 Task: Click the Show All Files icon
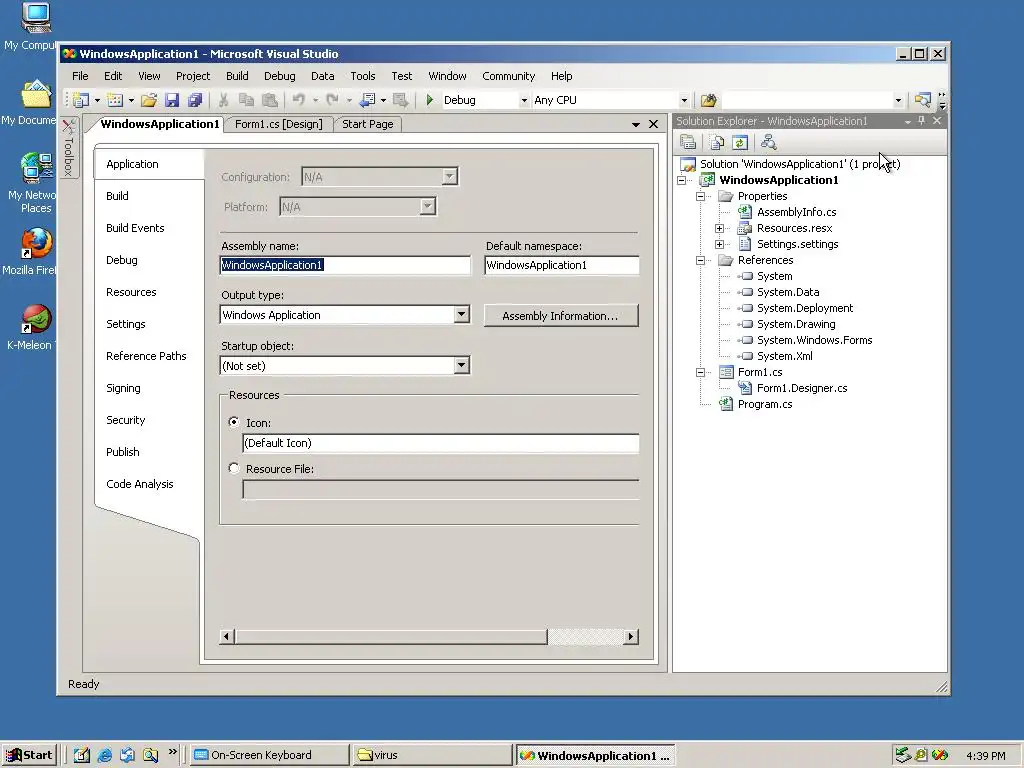pyautogui.click(x=716, y=142)
